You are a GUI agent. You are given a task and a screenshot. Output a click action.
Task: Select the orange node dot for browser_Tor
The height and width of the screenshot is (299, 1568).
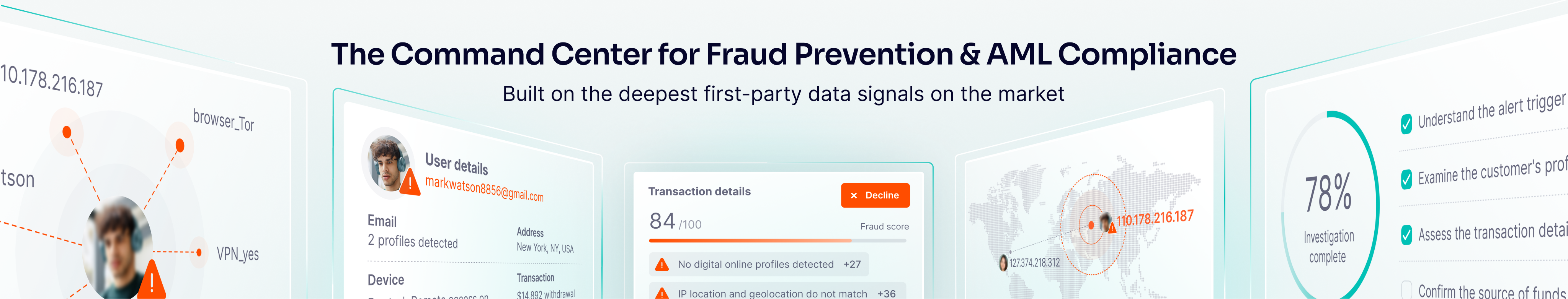click(180, 145)
